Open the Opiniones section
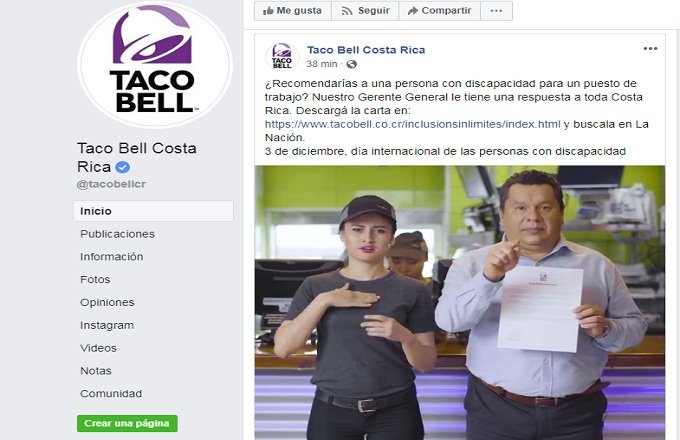The height and width of the screenshot is (440, 680). click(107, 303)
